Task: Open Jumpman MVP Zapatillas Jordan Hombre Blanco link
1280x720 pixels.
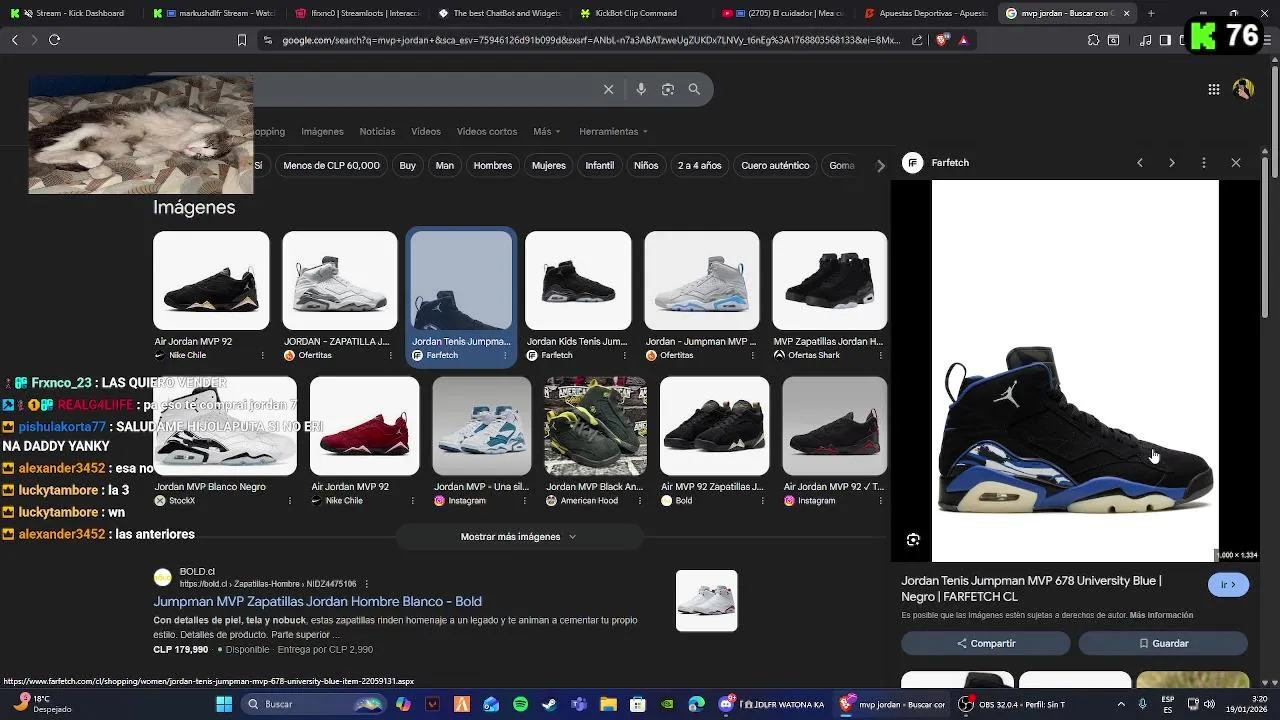Action: pos(317,601)
